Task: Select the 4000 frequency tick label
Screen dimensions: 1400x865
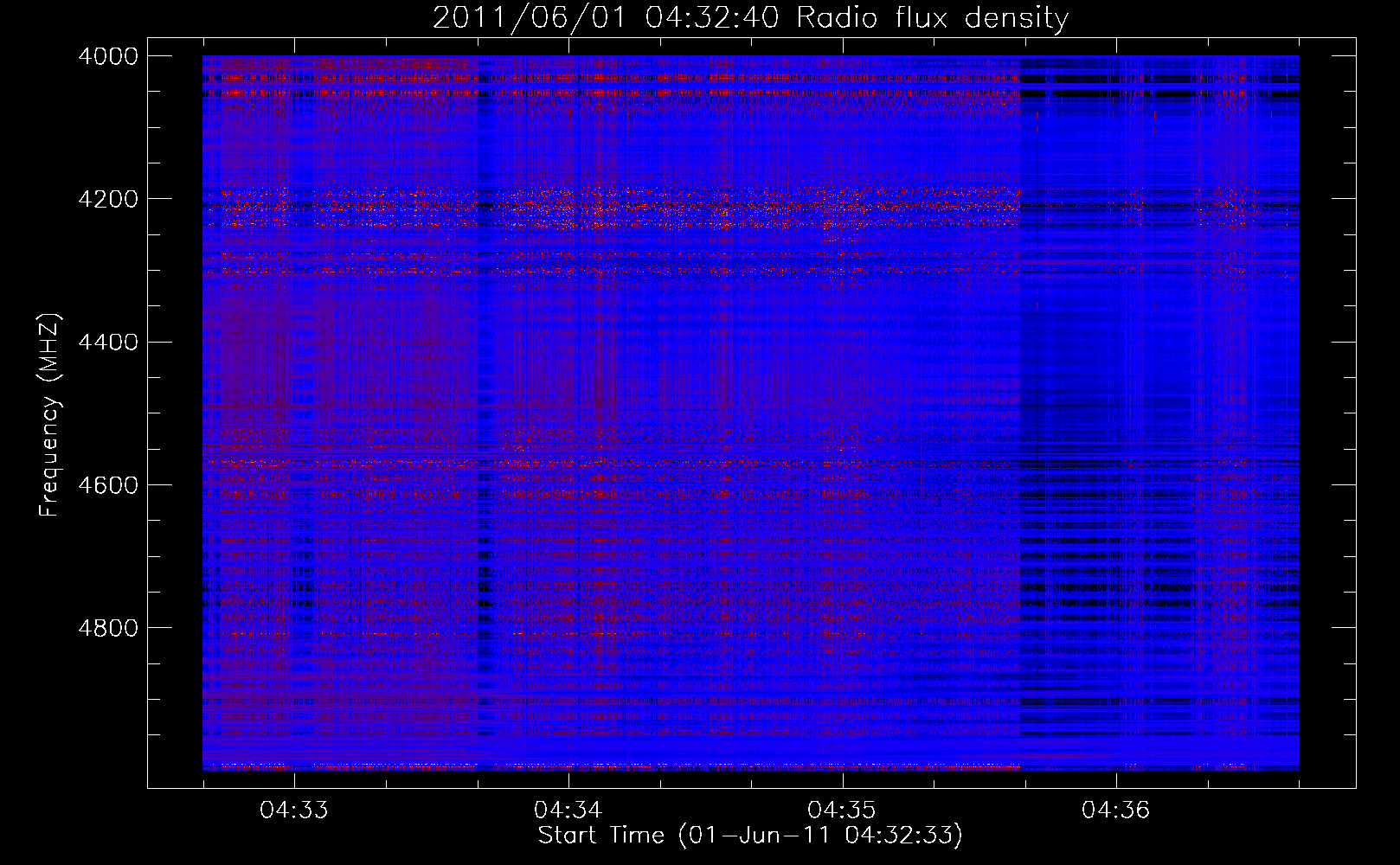Action: 108,56
